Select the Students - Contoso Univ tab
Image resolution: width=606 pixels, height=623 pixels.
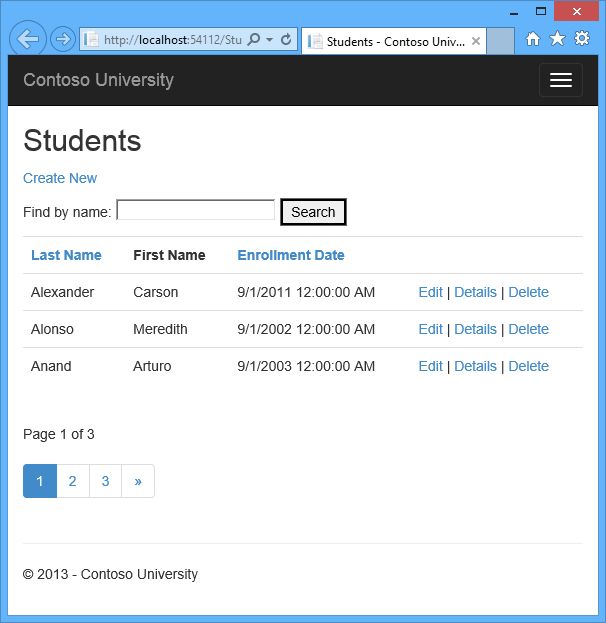tap(393, 41)
